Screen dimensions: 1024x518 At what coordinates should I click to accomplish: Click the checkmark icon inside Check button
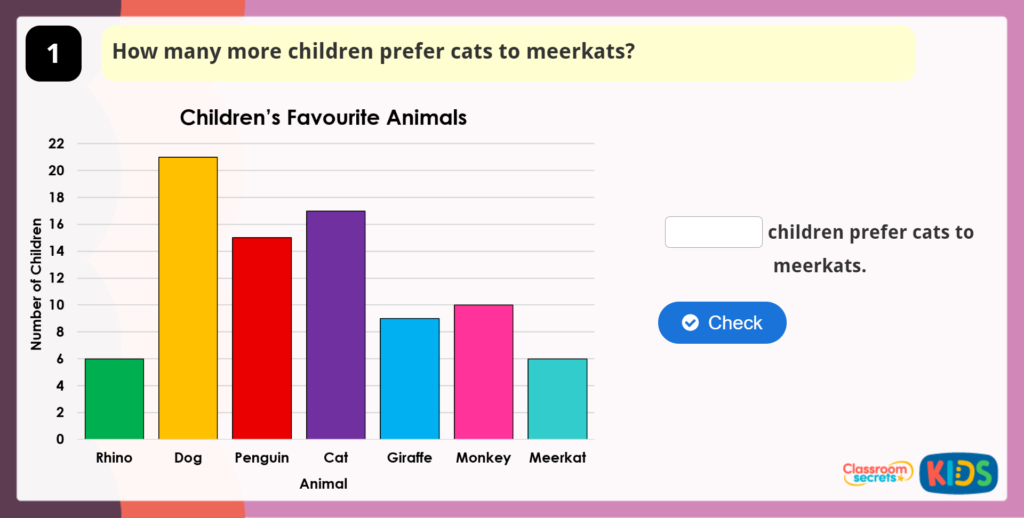[690, 323]
